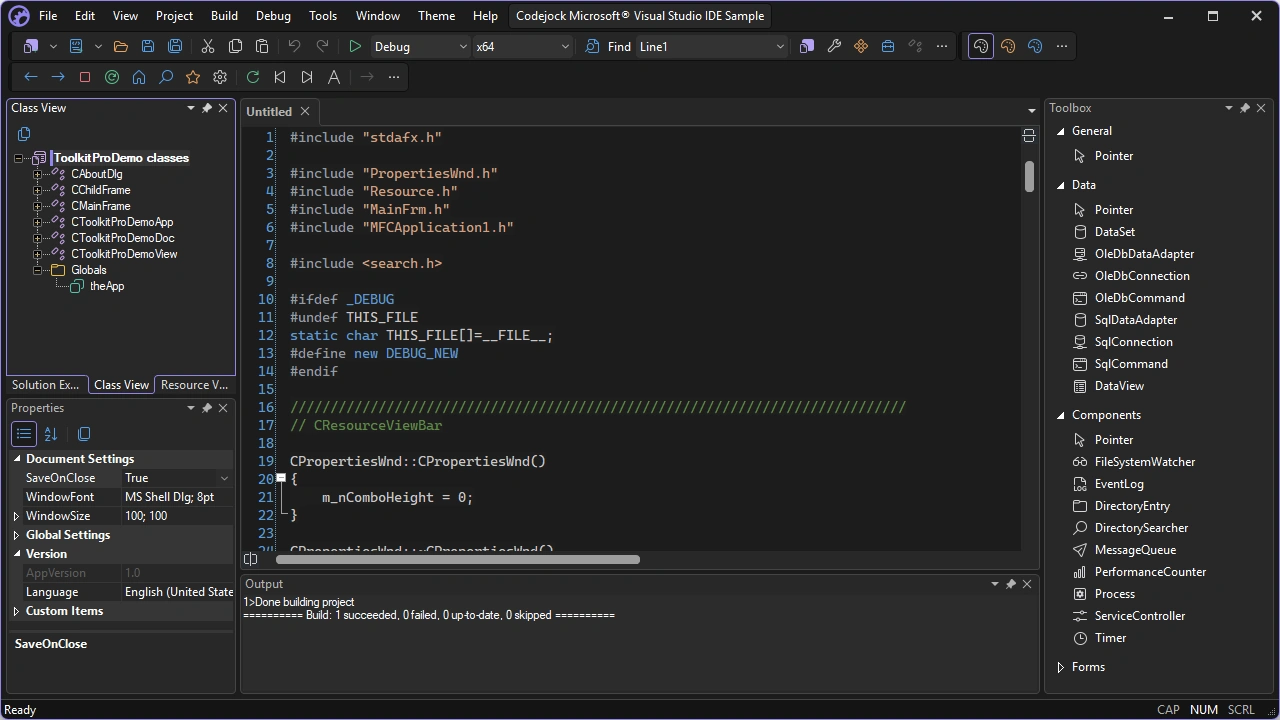Toggle the Alphabetical sort in the Properties panel
This screenshot has width=1280, height=720.
coord(51,434)
